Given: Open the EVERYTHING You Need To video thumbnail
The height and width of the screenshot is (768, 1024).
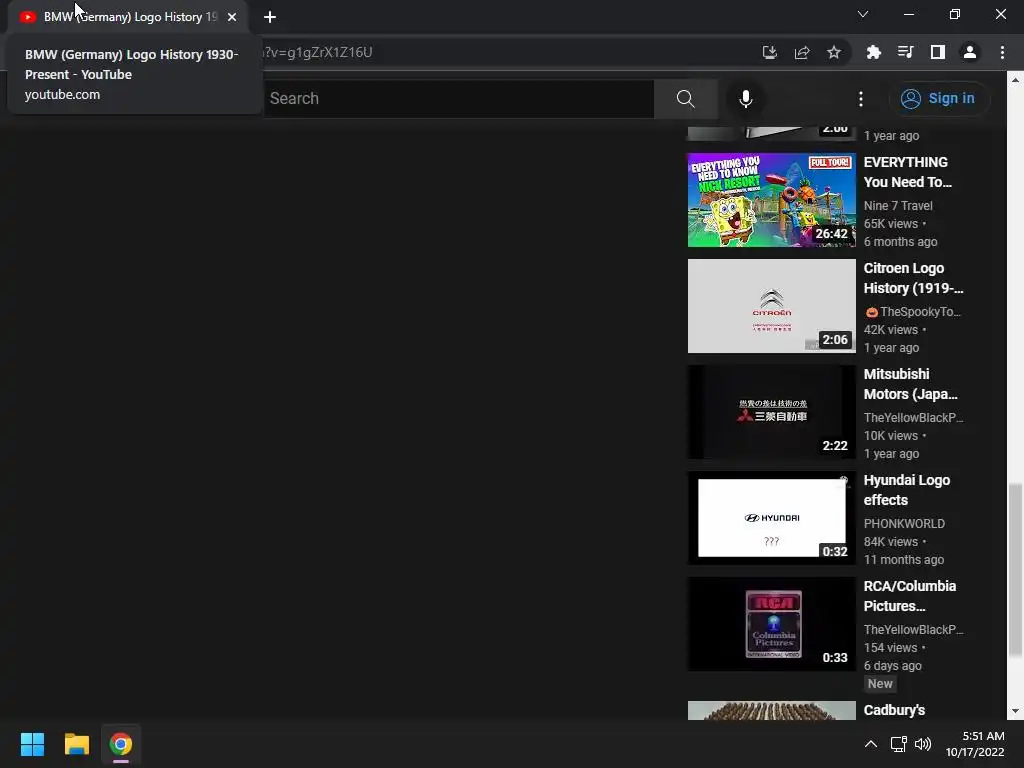Looking at the screenshot, I should pos(771,200).
